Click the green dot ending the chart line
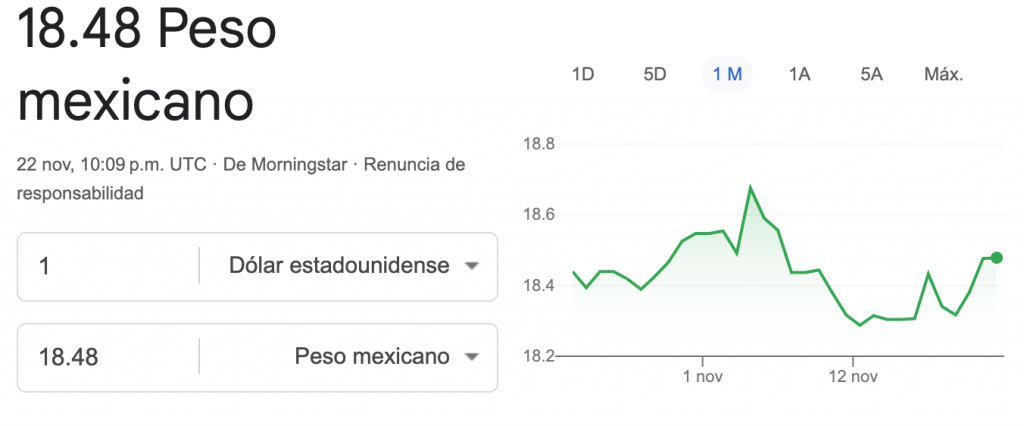The height and width of the screenshot is (426, 1024). 996,257
